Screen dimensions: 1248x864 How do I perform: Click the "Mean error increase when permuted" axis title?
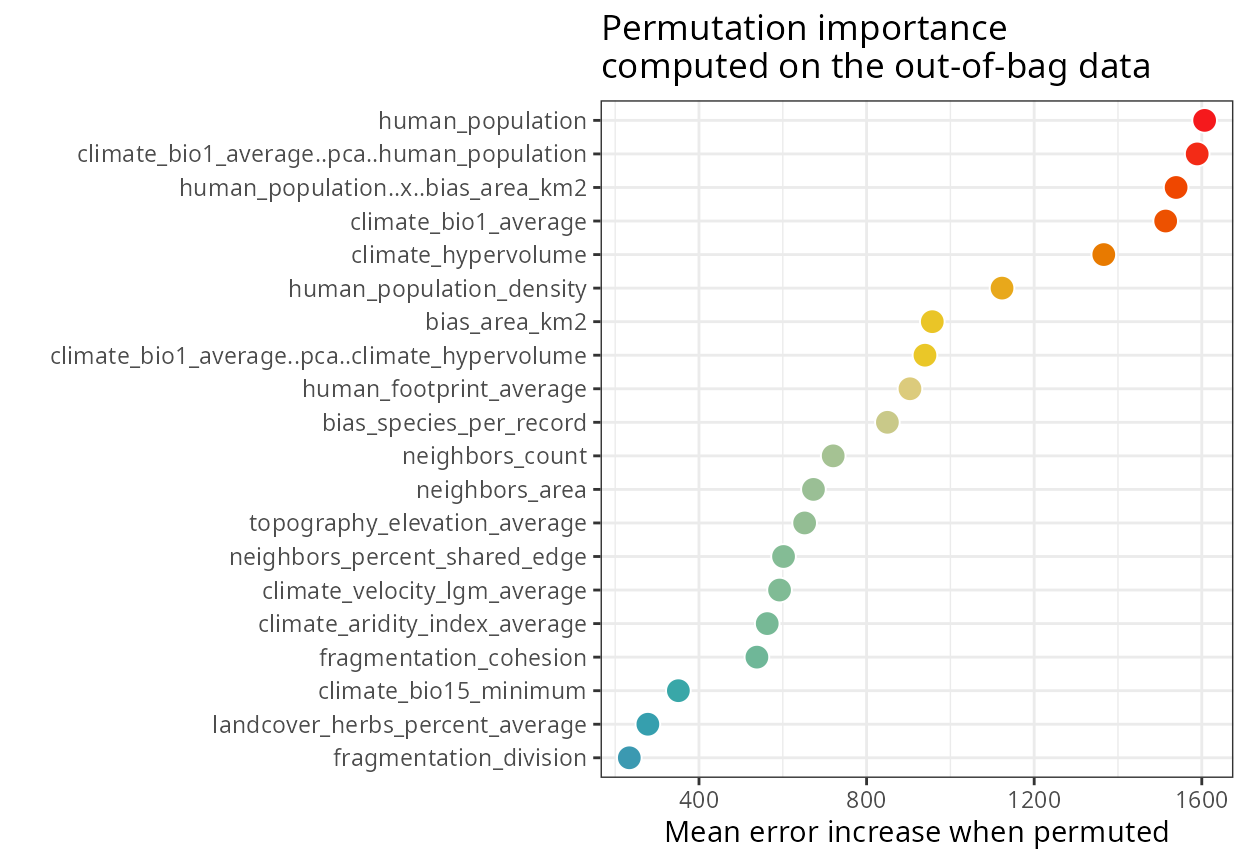click(916, 832)
